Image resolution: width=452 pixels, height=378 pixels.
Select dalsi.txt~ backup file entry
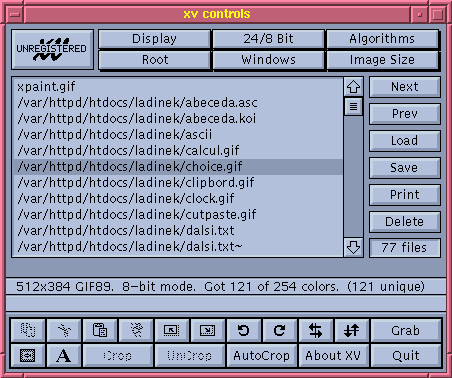(178, 247)
